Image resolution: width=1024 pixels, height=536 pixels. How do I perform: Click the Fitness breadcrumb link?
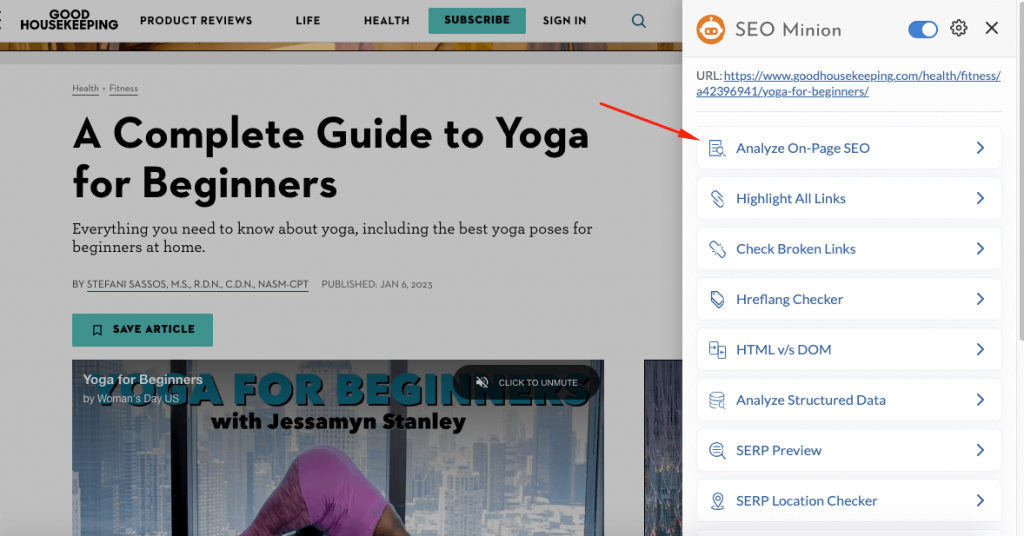click(123, 88)
